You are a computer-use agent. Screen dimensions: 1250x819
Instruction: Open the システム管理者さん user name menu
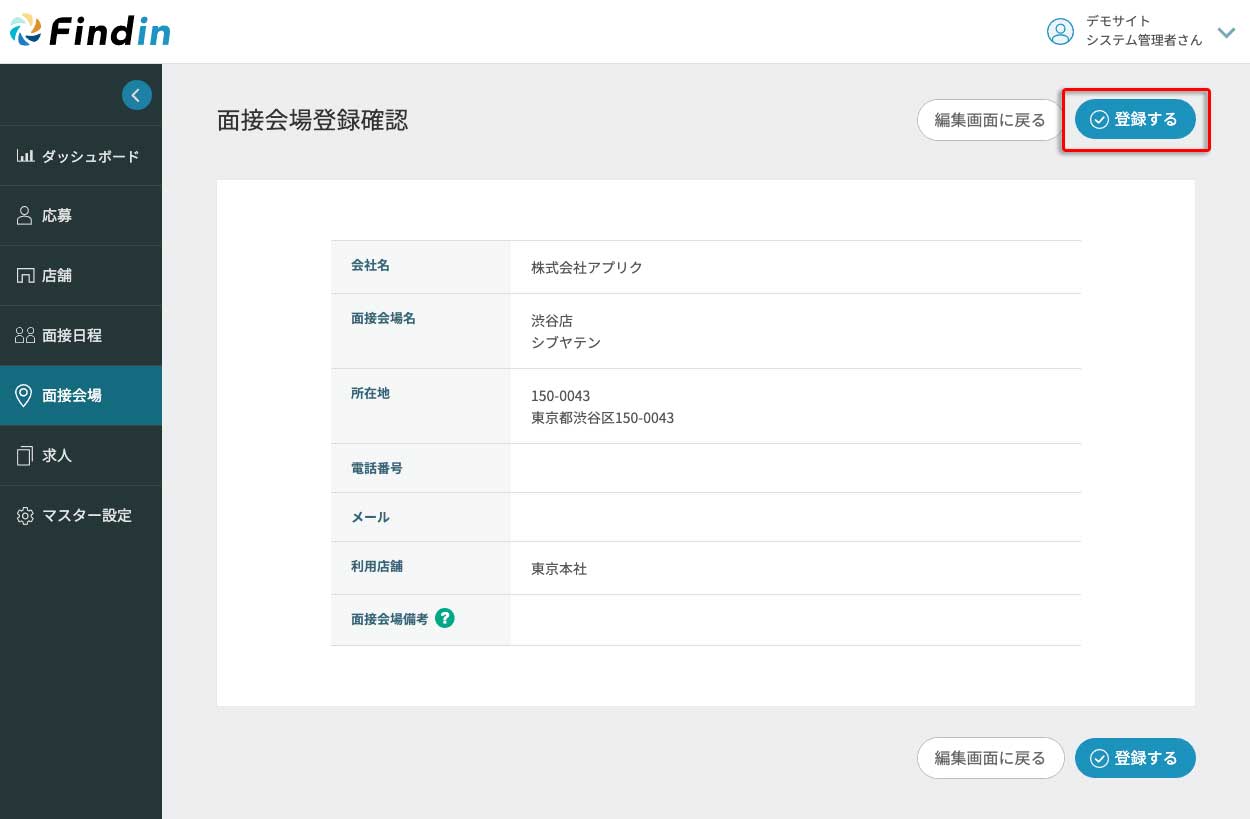tap(1143, 40)
